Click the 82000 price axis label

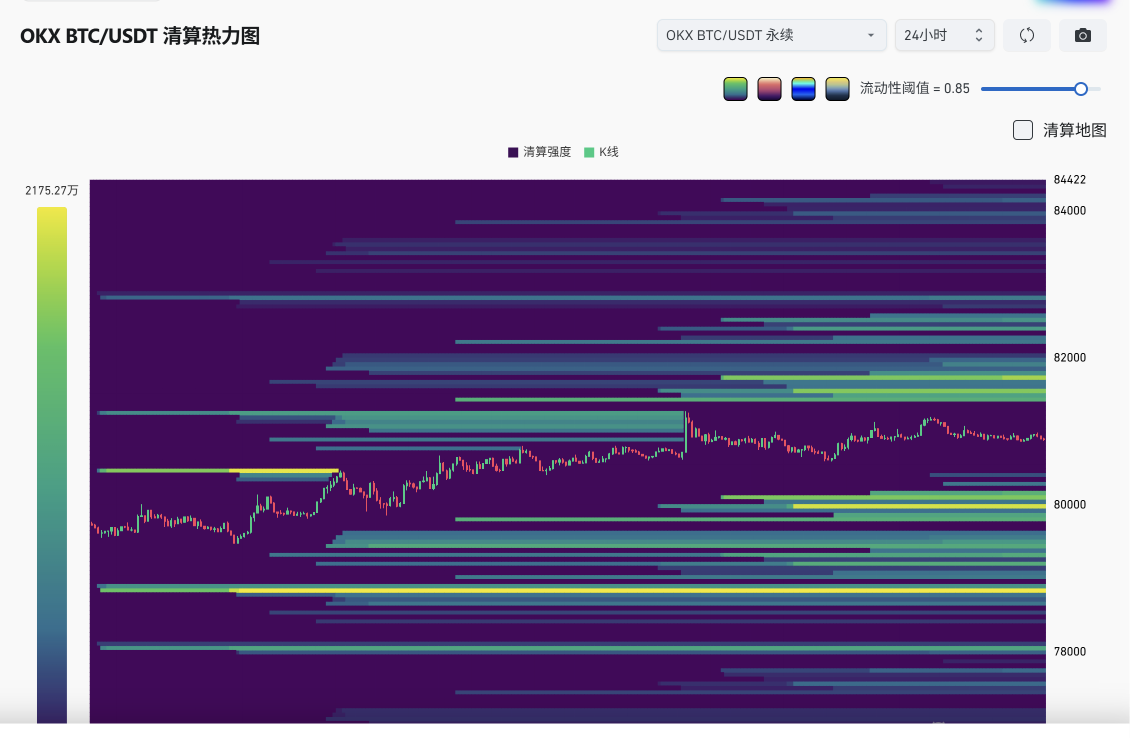pyautogui.click(x=1069, y=357)
